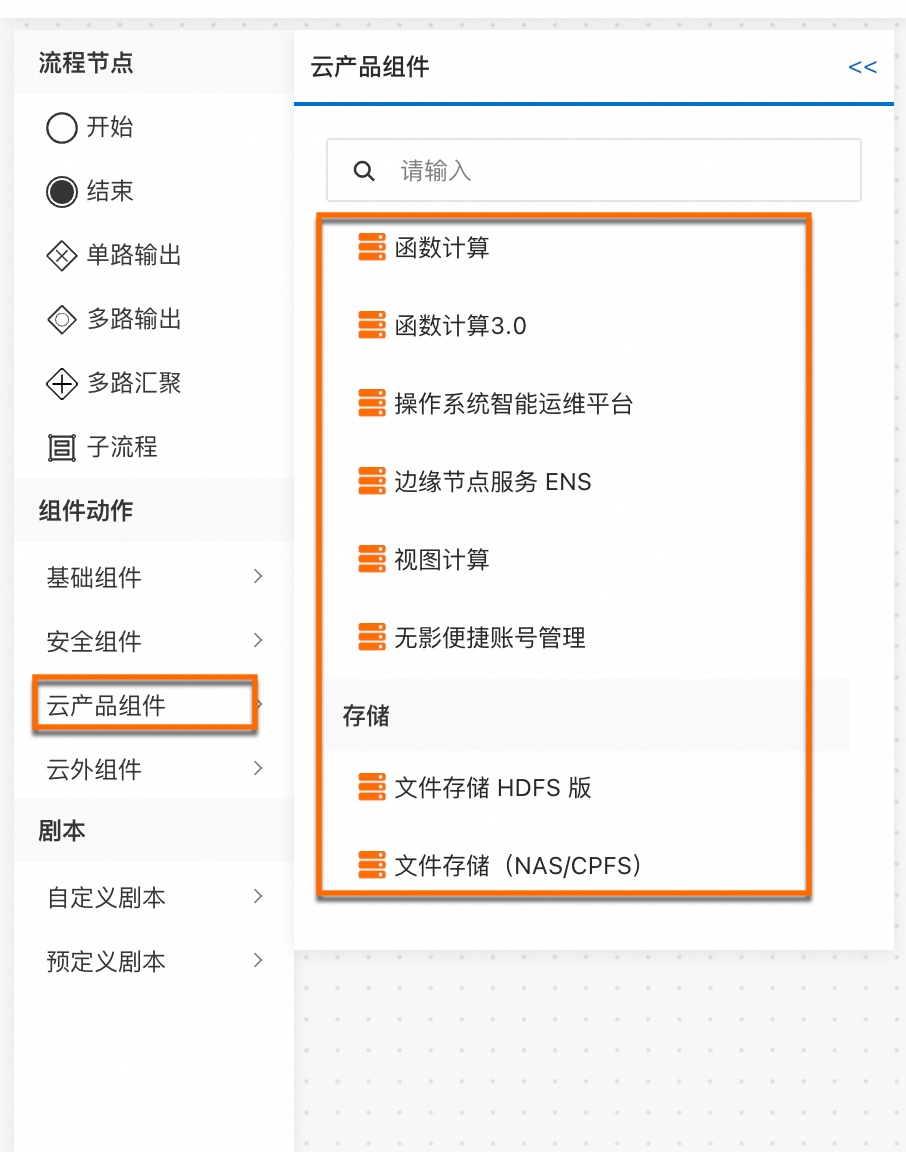
Task: Select 函数计算3.0 component
Action: (x=460, y=326)
